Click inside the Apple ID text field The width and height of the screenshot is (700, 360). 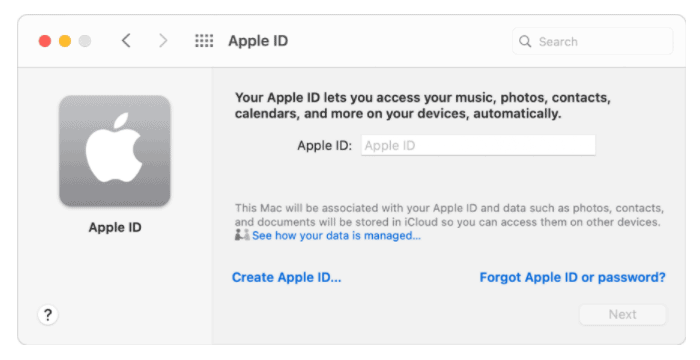(478, 146)
